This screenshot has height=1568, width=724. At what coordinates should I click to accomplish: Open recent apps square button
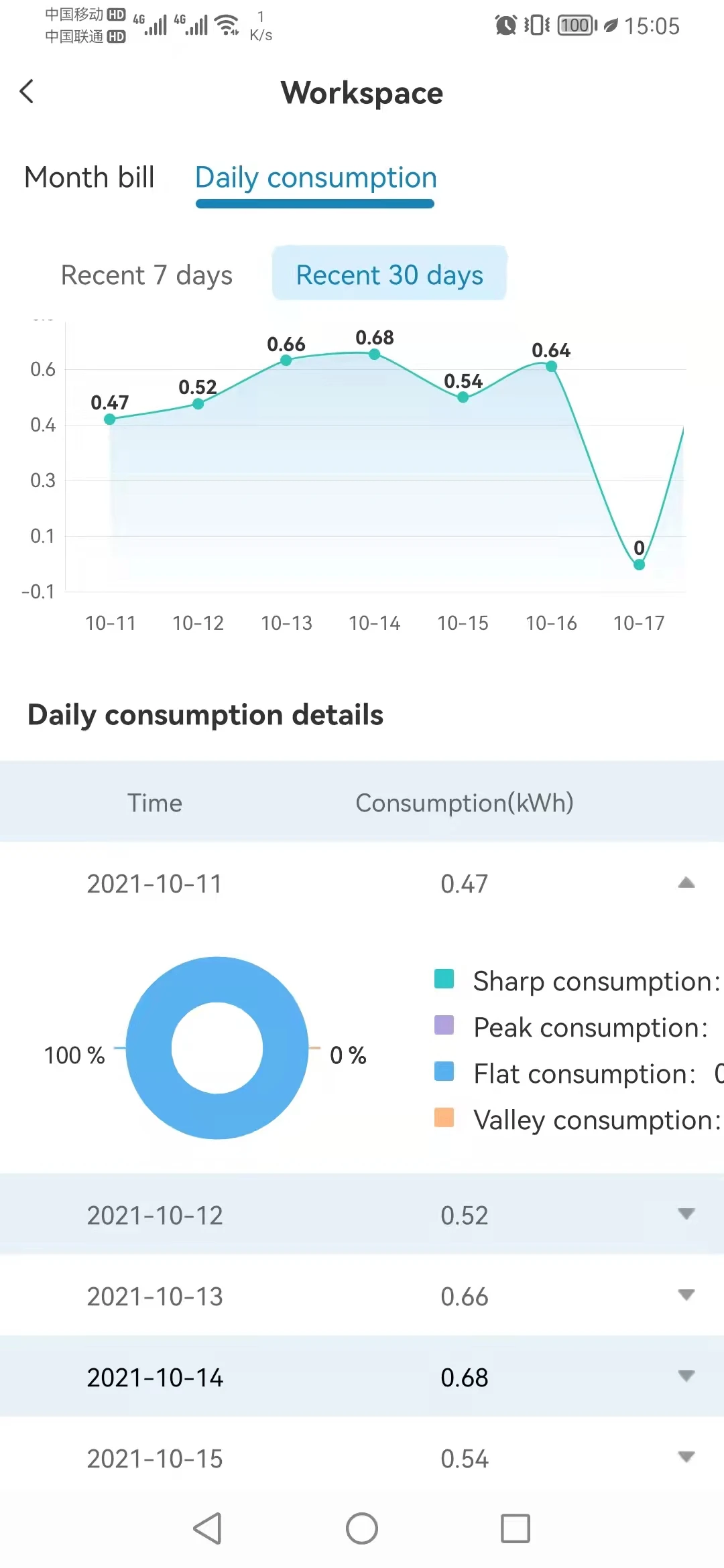tap(515, 1528)
